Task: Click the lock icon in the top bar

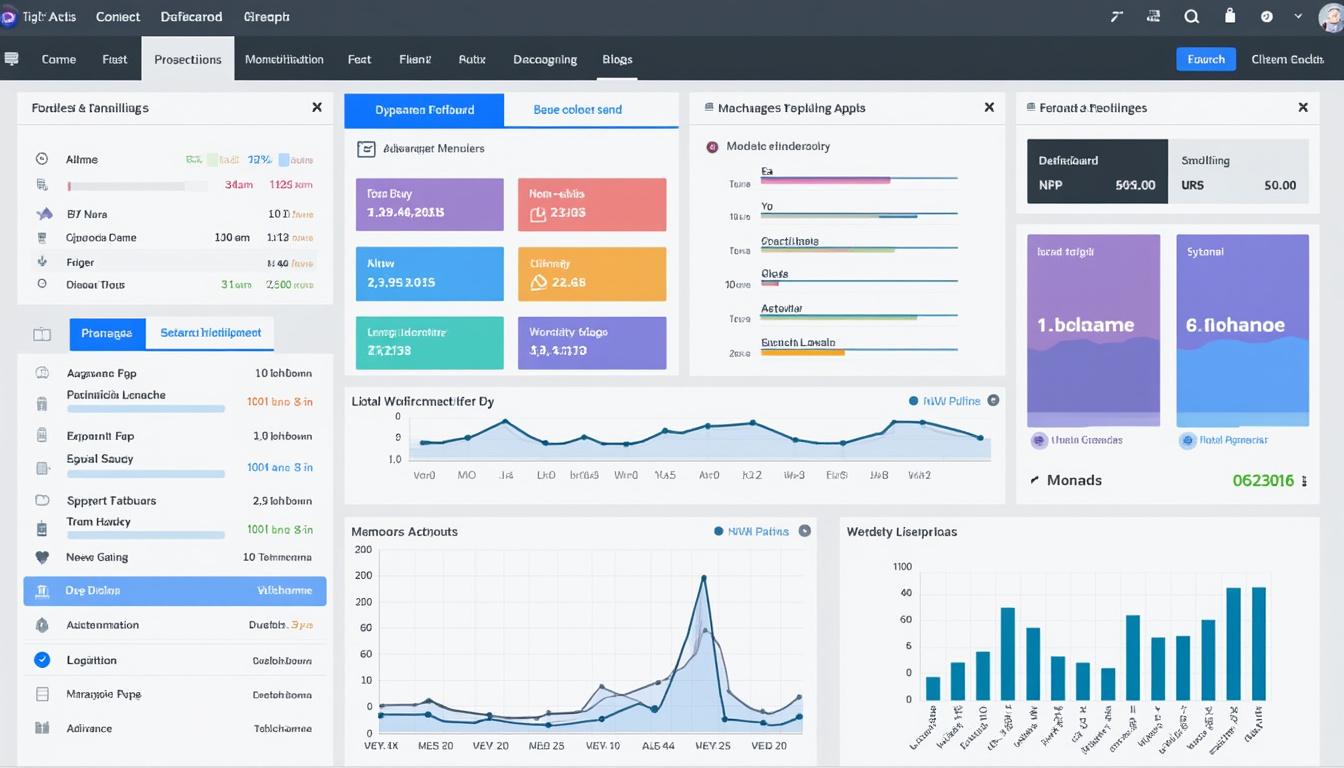Action: (1230, 16)
